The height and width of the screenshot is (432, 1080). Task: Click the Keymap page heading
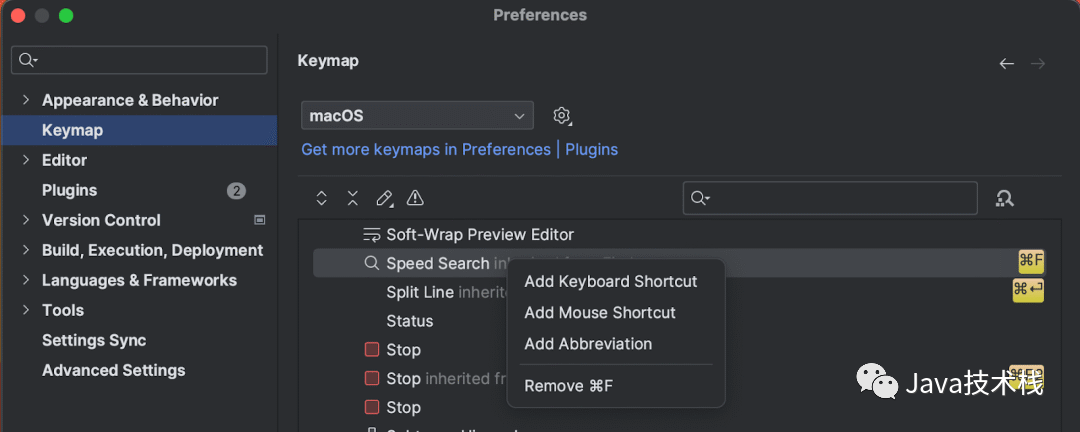click(x=328, y=61)
